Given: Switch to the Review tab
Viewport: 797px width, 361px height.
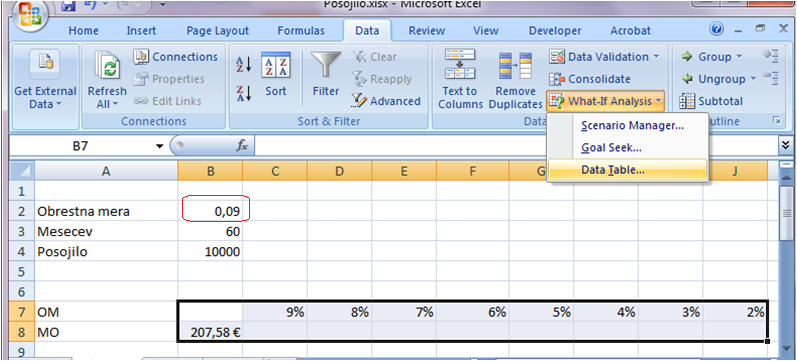Looking at the screenshot, I should point(426,31).
